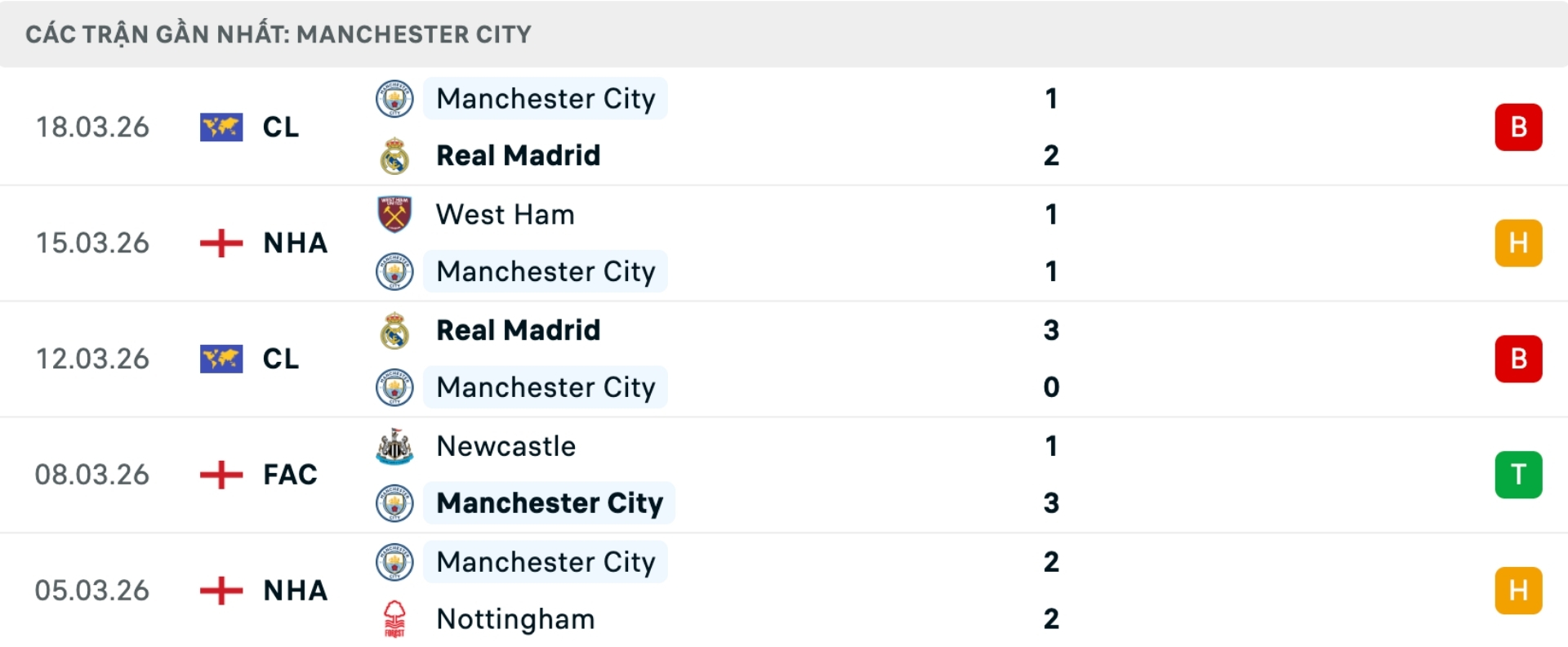Click the Nottingham Forest club crest
1568x647 pixels.
click(394, 619)
